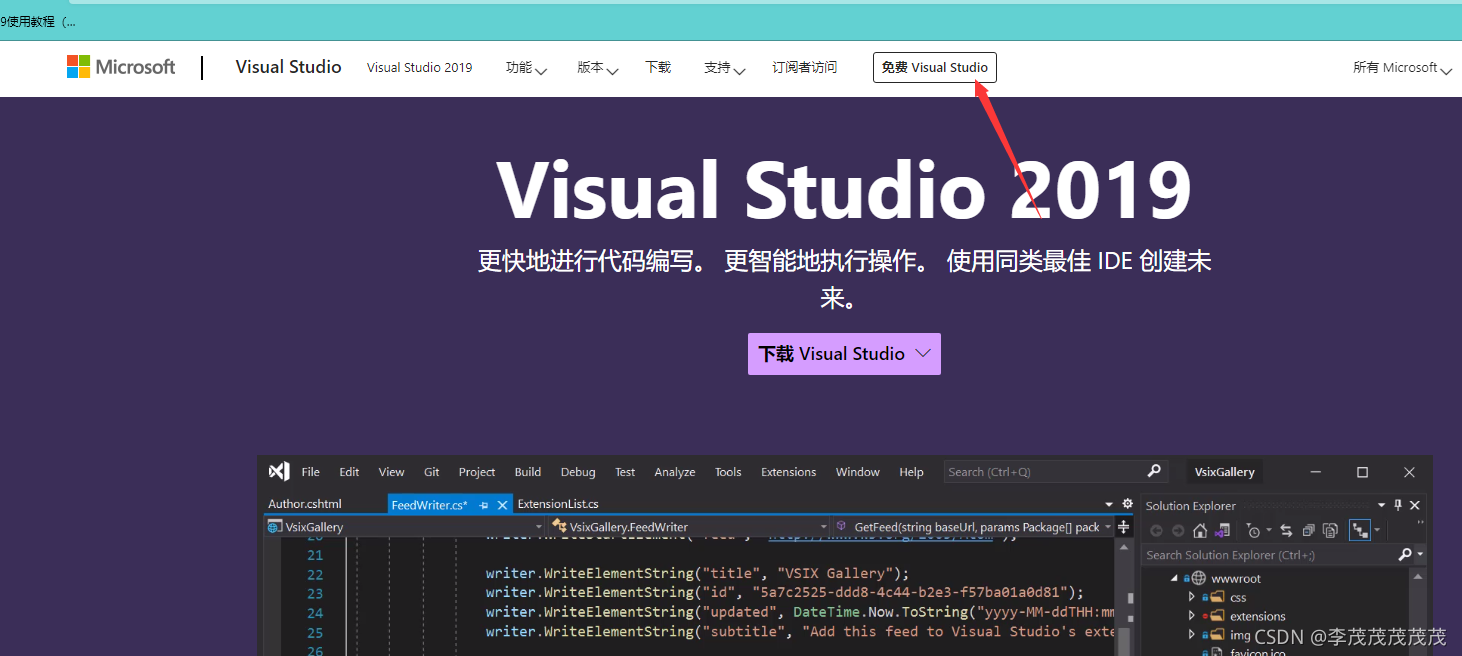Click the favicon.ico file icon
Screen dimensions: 1462x656
[1215, 652]
